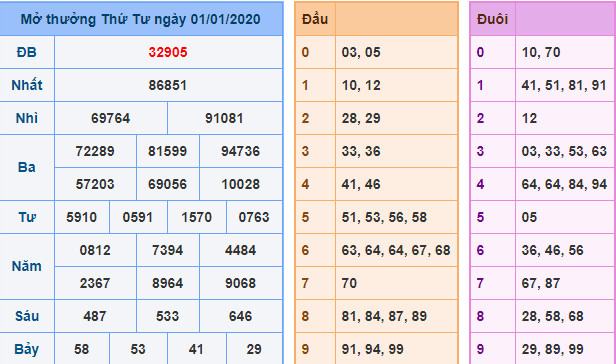Choose Tư prize number 0763
The image size is (616, 364).
pos(254,217)
